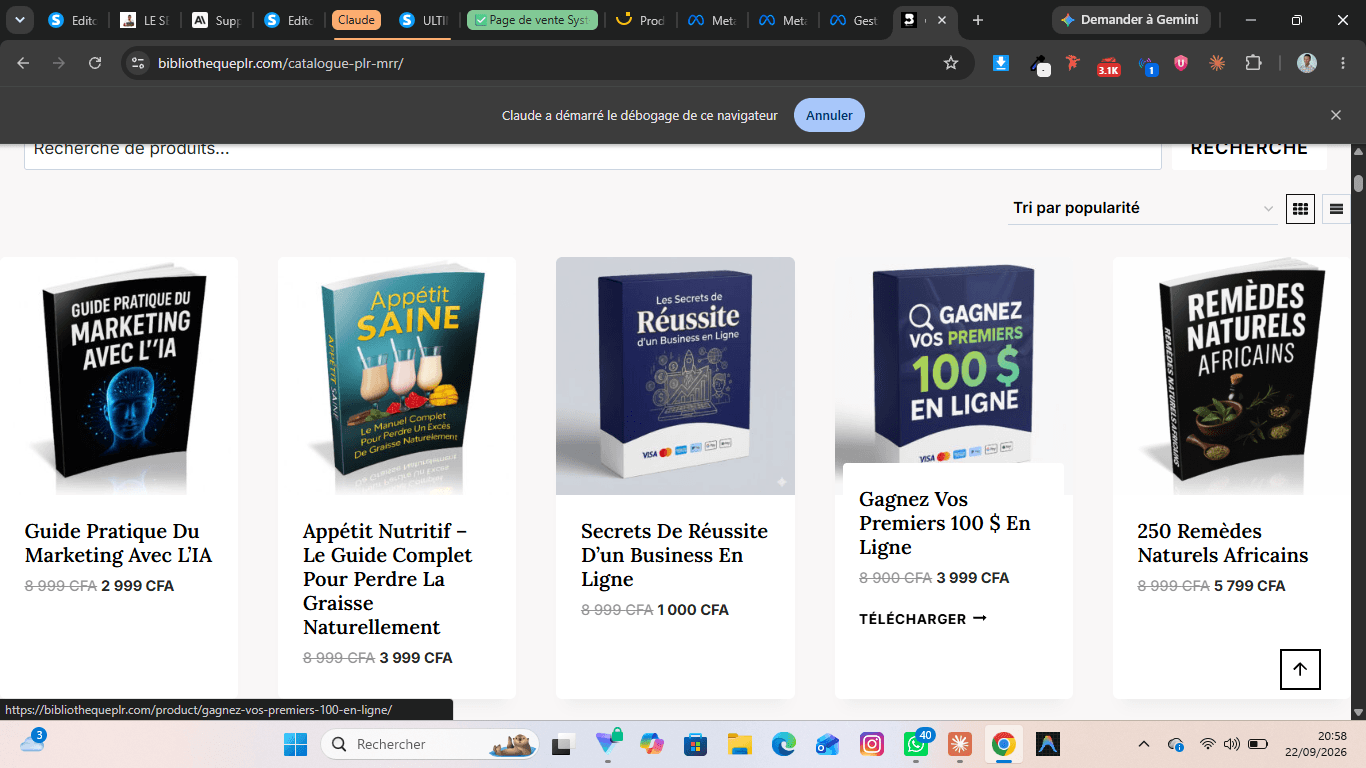The width and height of the screenshot is (1366, 768).
Task: Open the Claude app in taskbar
Action: (960, 744)
